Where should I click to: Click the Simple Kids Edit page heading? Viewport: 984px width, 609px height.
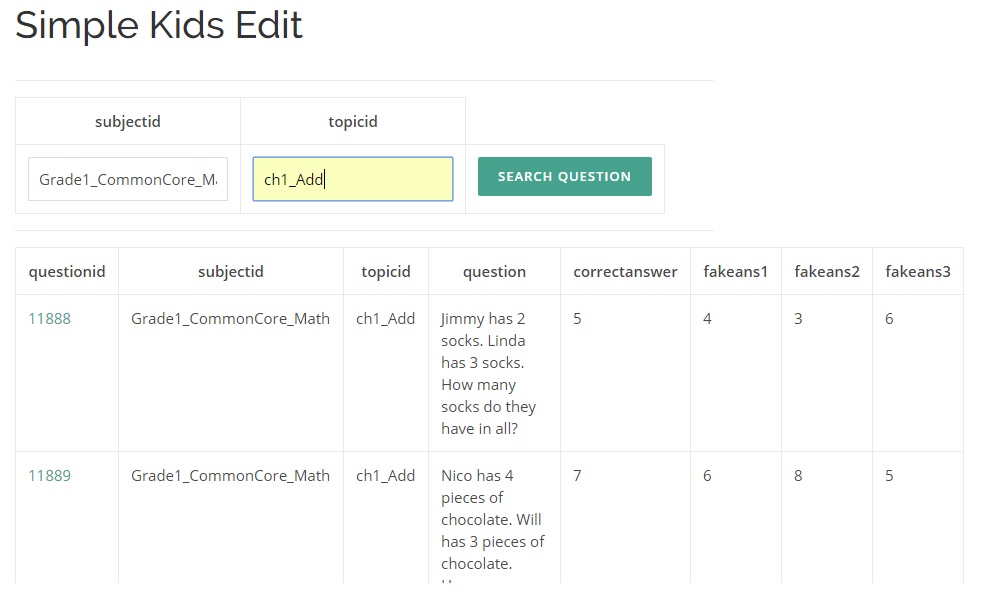coord(159,26)
